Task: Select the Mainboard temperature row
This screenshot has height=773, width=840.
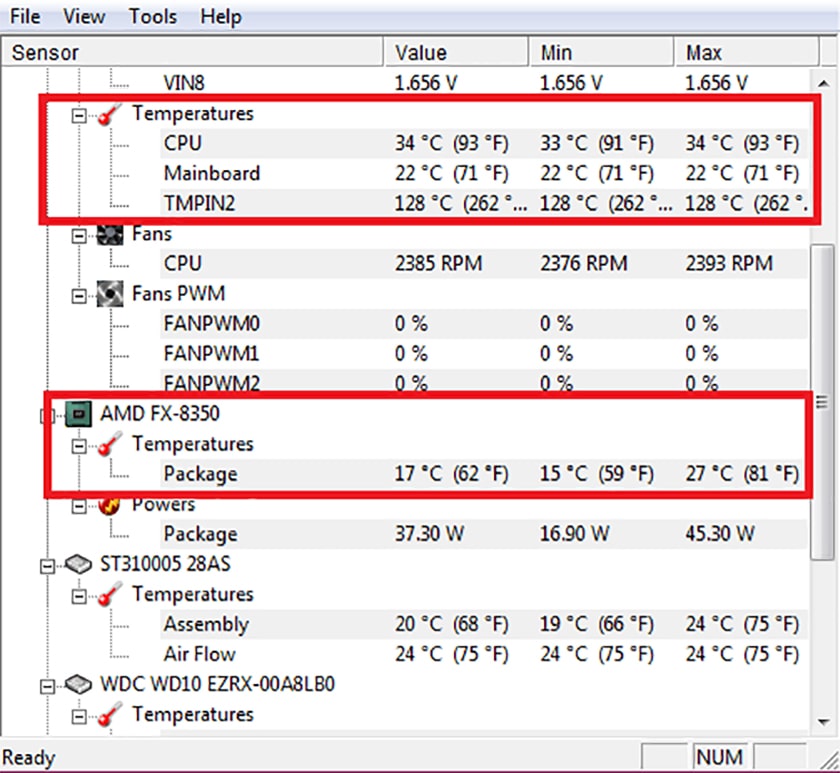Action: (x=211, y=173)
